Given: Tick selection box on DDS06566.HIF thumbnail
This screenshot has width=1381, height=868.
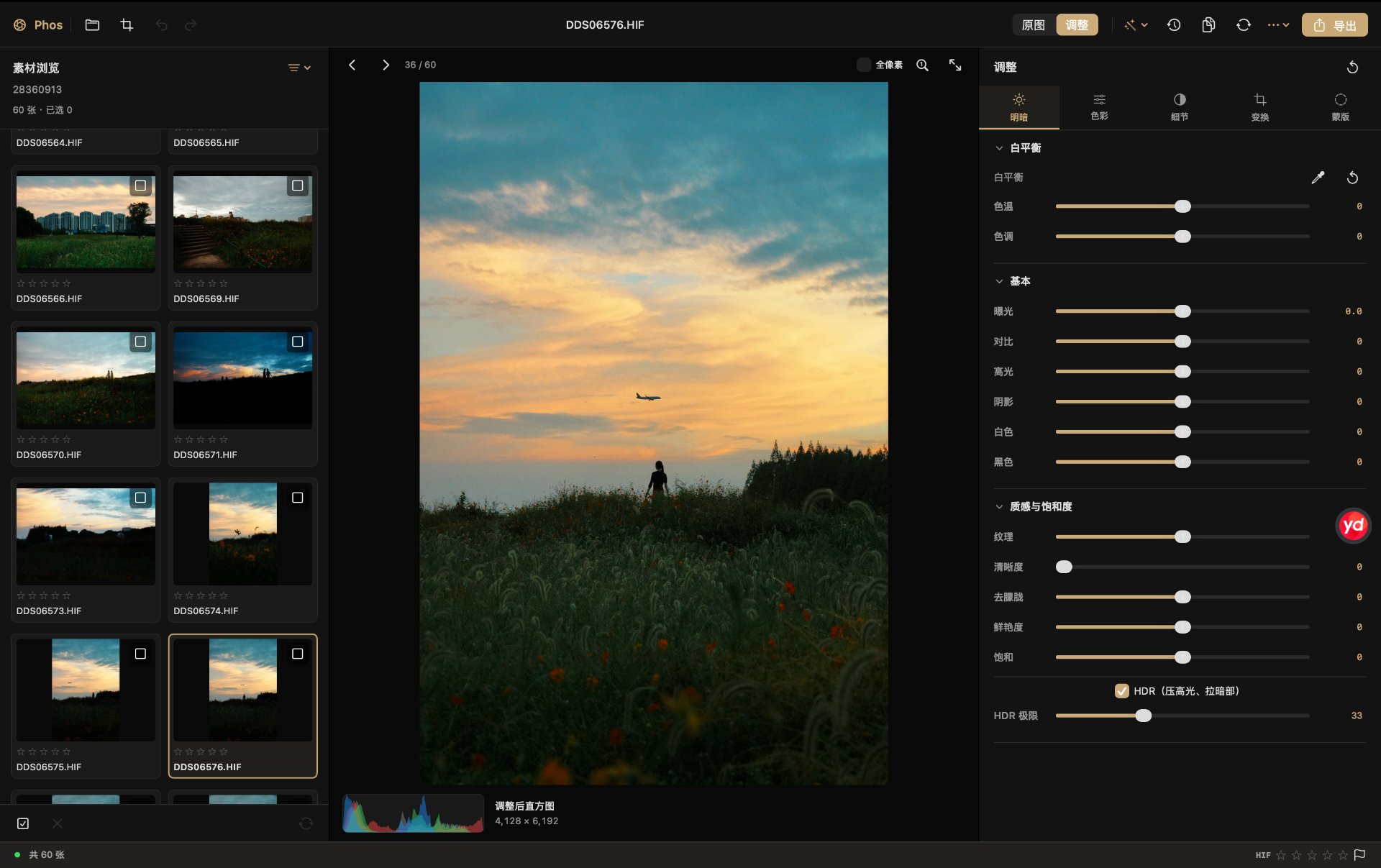Looking at the screenshot, I should 140,186.
